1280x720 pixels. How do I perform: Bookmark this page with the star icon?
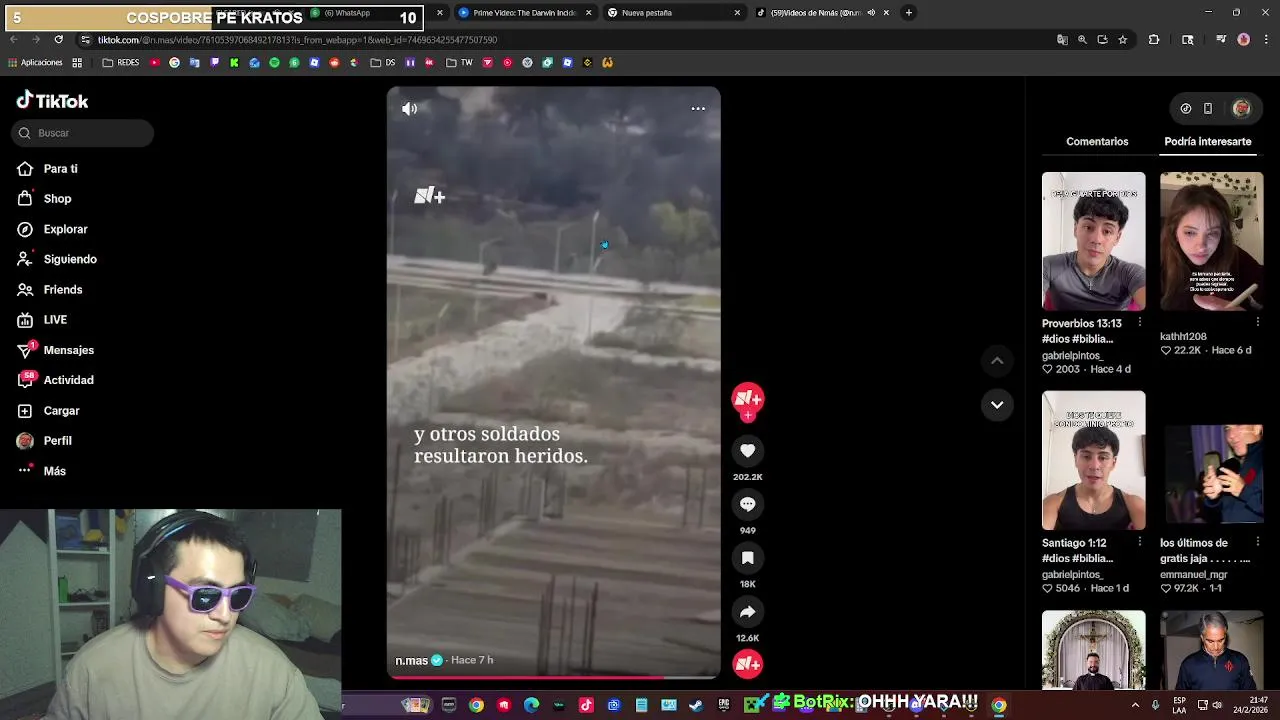pos(1123,40)
